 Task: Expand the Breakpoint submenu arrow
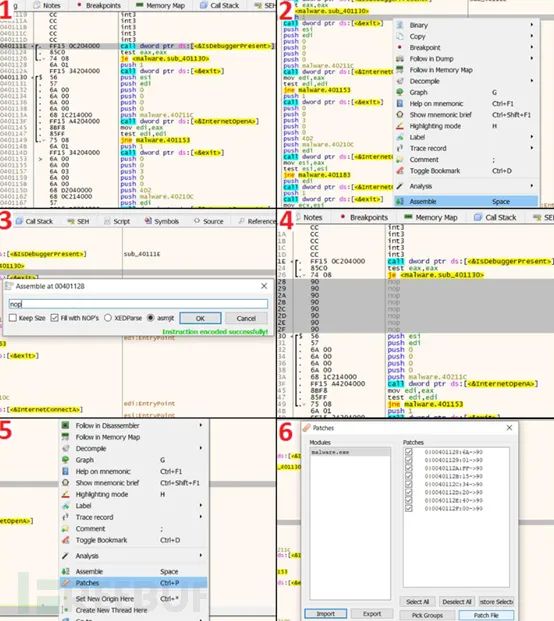point(532,48)
